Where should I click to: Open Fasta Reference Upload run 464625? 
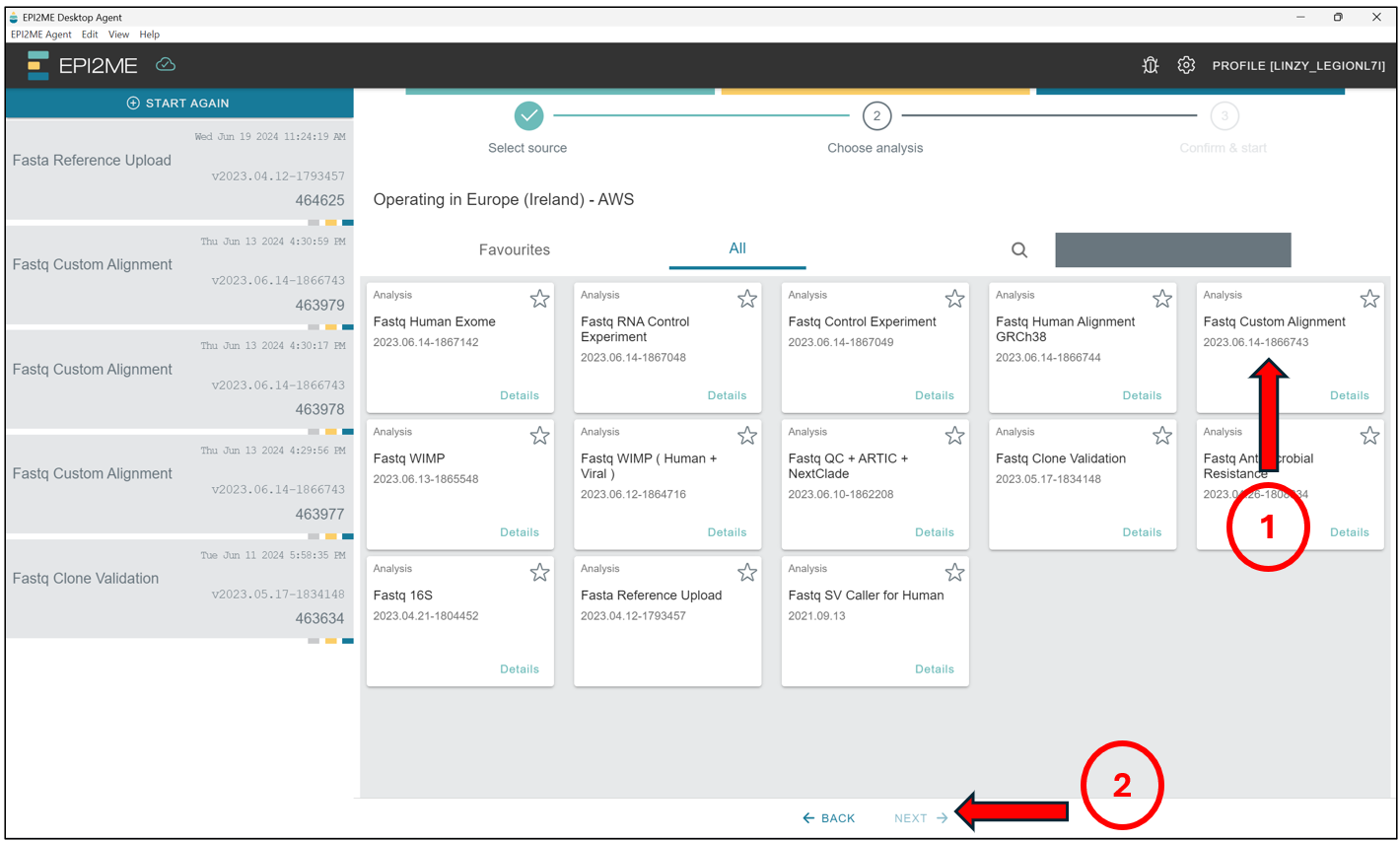pyautogui.click(x=179, y=173)
